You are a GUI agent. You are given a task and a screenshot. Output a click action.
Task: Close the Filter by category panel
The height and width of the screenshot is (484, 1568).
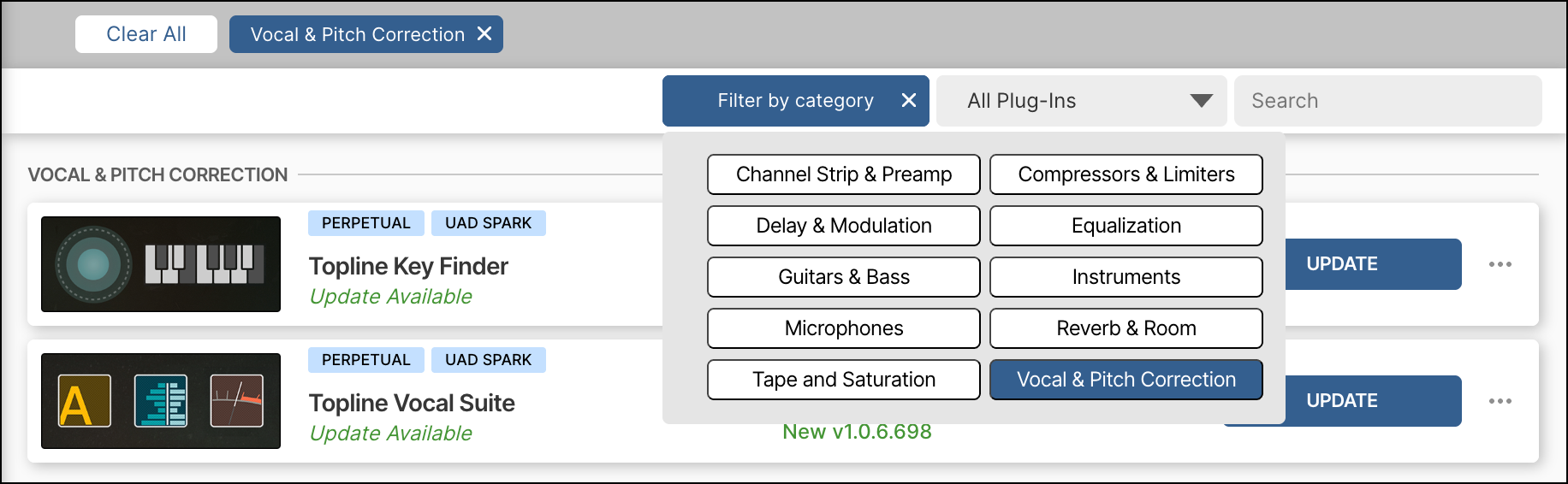pyautogui.click(x=909, y=101)
